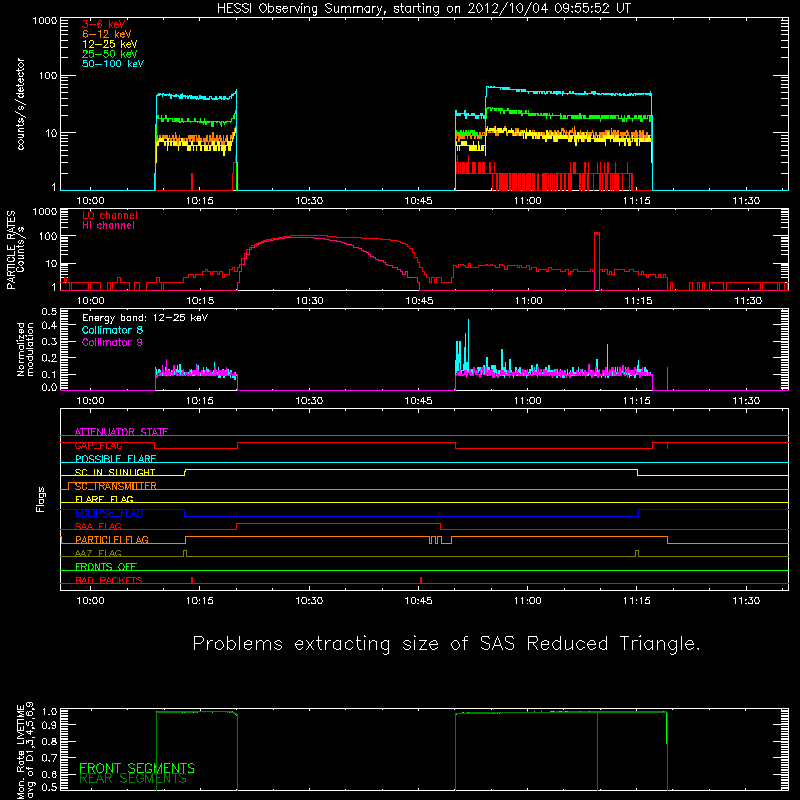Select the 'FRONT SEGMENTS' legend label
Screen dimensions: 800x800
137,768
